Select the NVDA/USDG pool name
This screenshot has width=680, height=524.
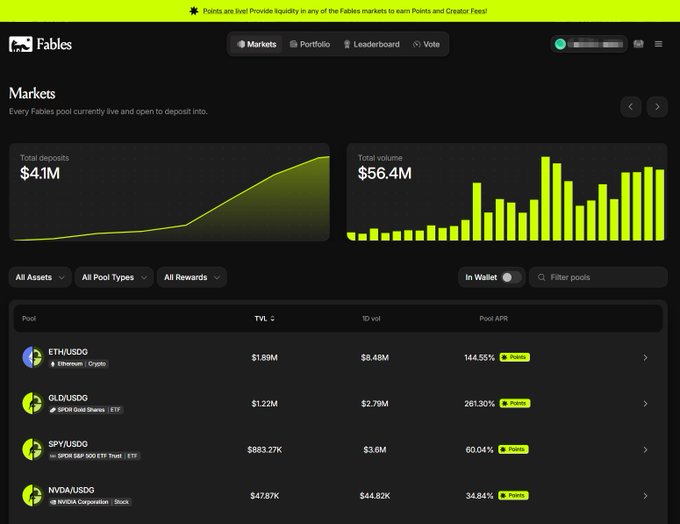[71, 490]
